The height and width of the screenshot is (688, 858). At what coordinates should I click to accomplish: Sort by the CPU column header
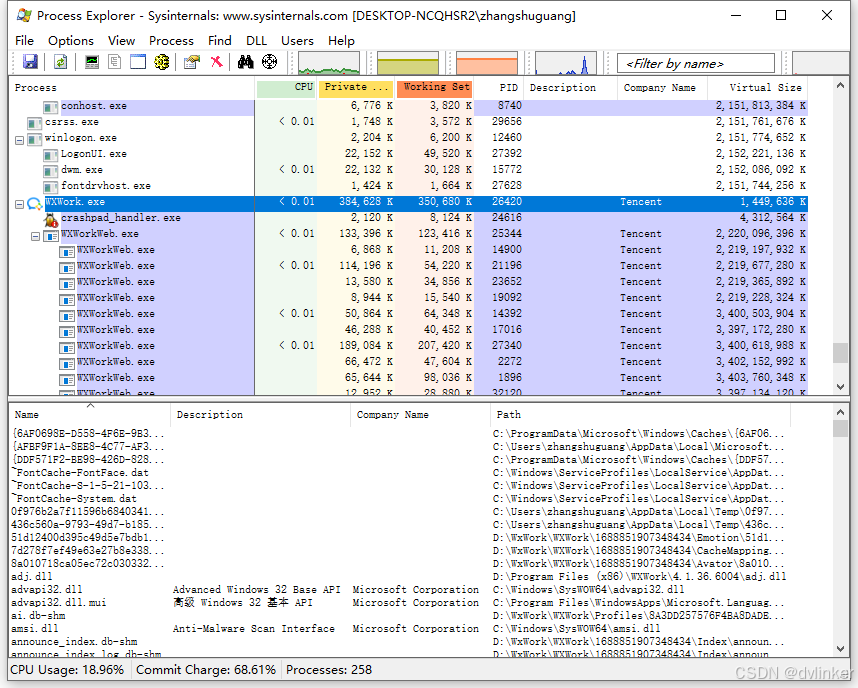click(286, 88)
